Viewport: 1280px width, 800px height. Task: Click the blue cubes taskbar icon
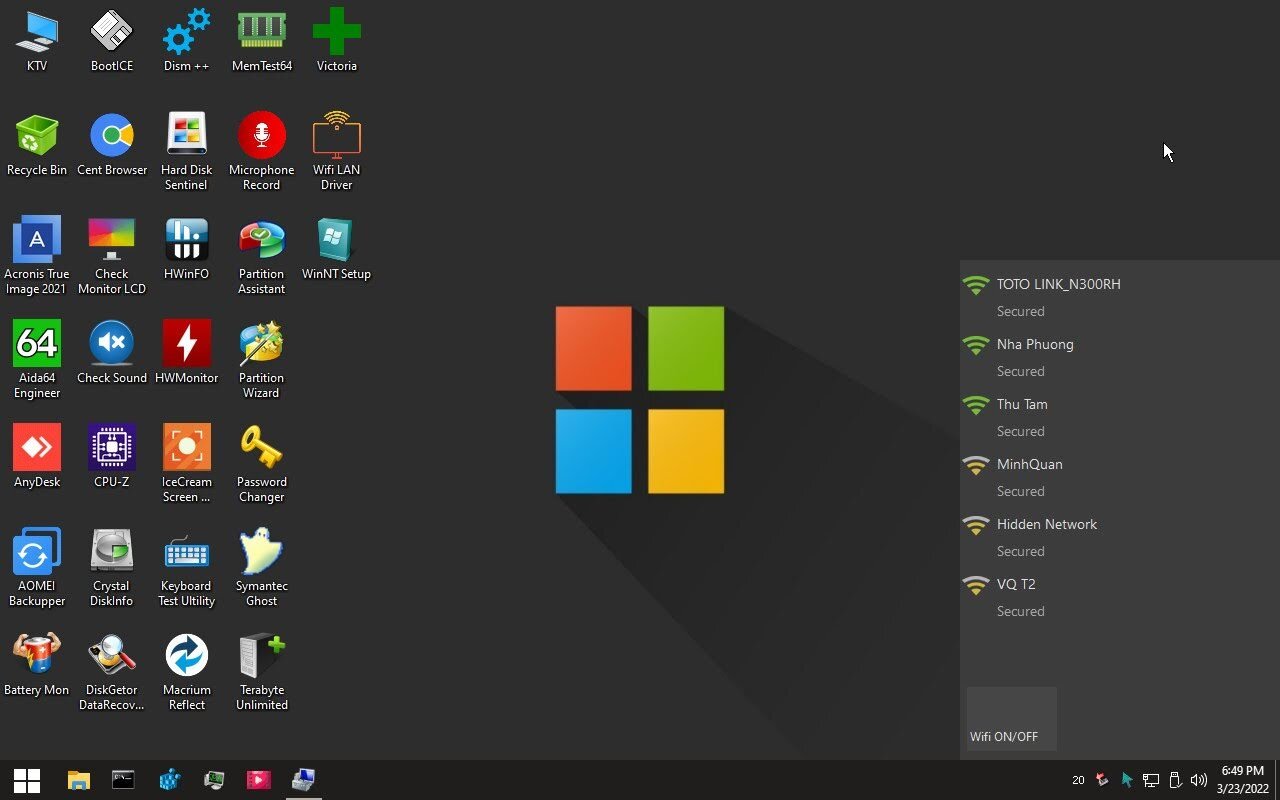pyautogui.click(x=169, y=780)
